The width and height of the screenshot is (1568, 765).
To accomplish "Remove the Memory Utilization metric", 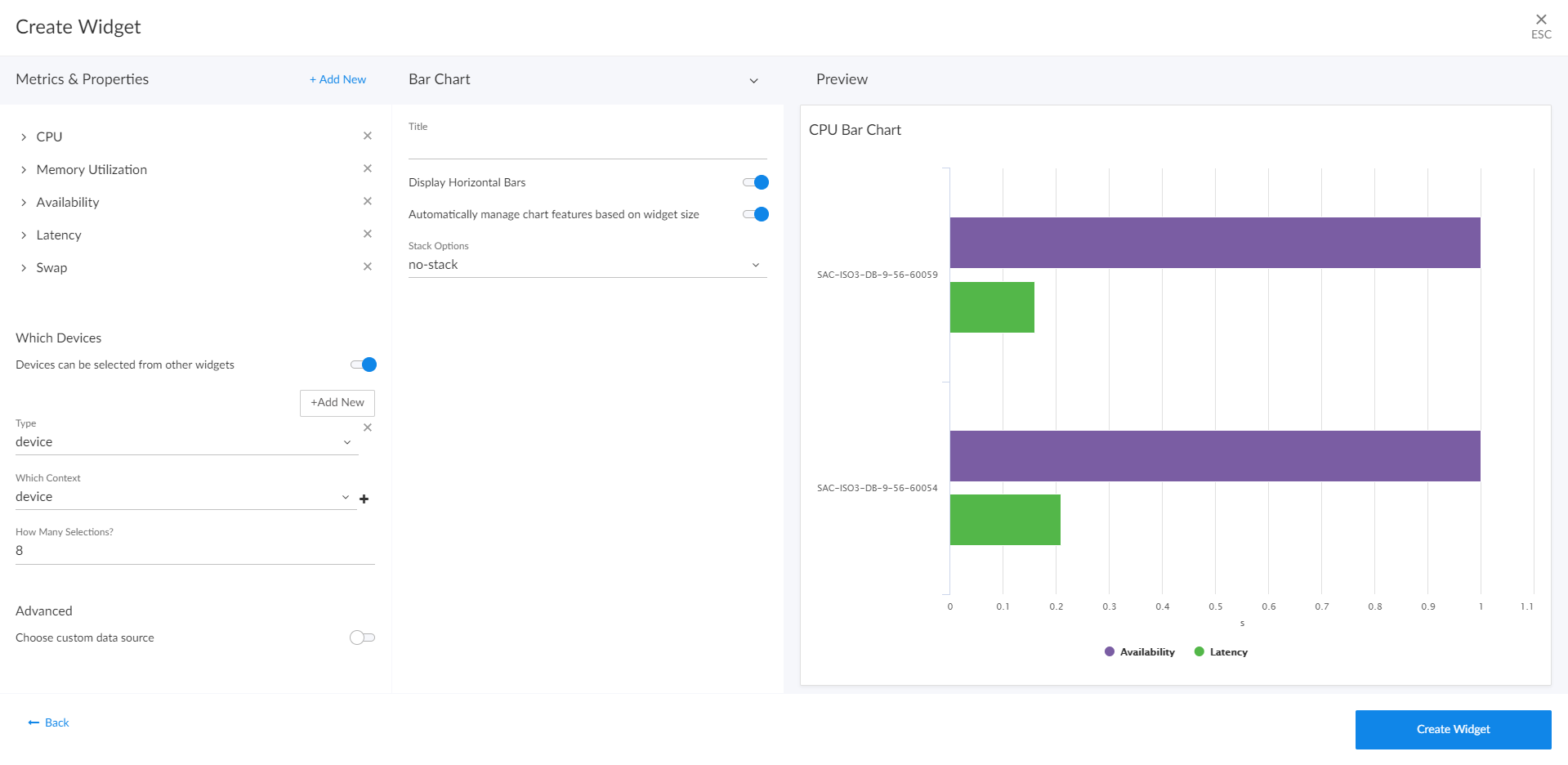I will tap(368, 168).
